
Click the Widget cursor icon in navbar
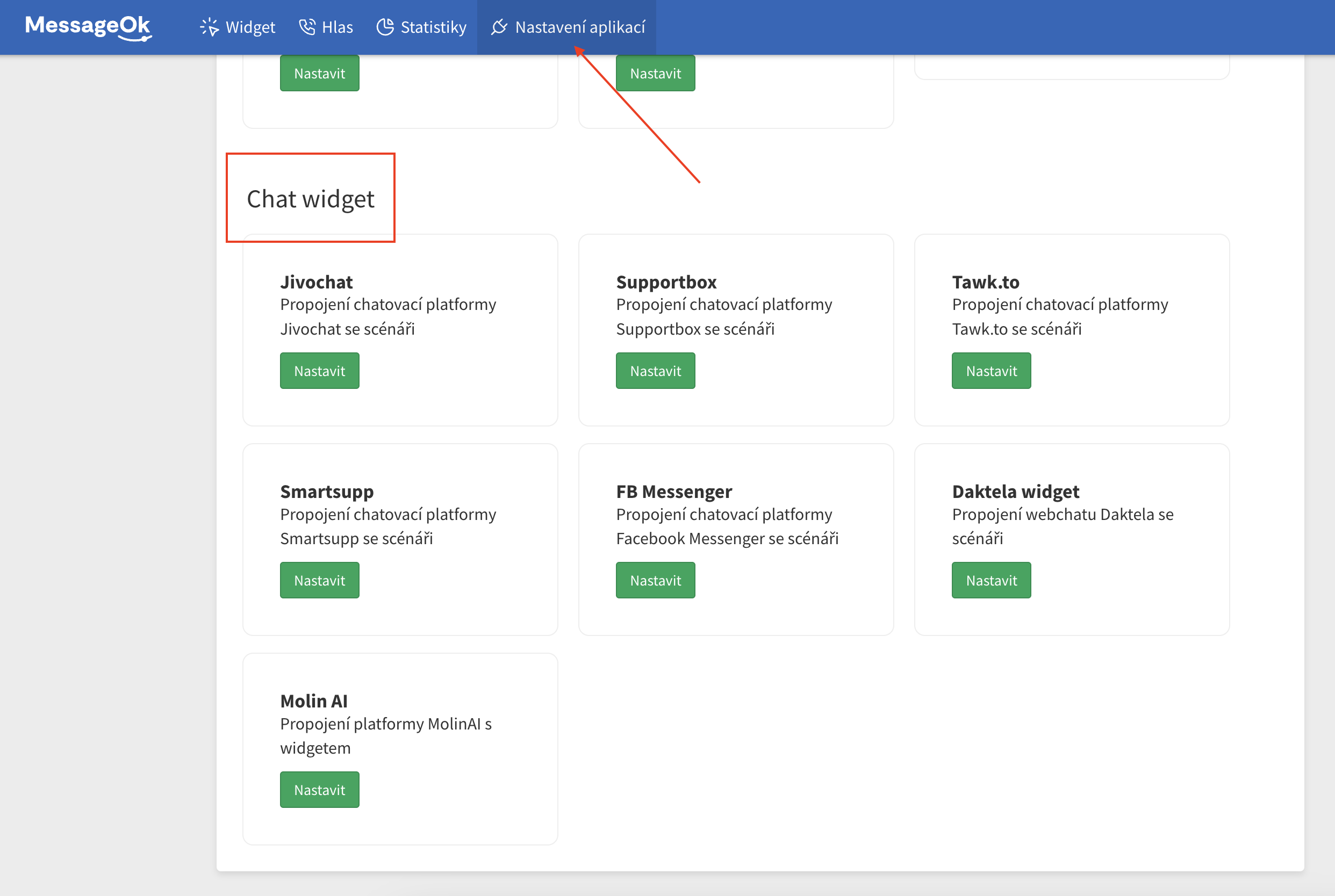209,27
